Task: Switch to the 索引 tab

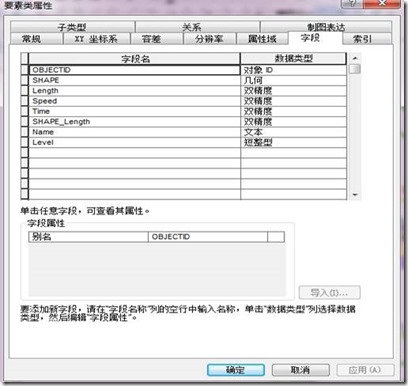Action: [x=367, y=39]
